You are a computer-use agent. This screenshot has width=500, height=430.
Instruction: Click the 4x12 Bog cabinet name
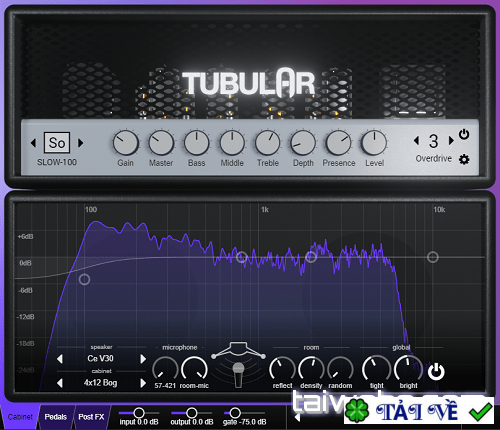point(100,383)
